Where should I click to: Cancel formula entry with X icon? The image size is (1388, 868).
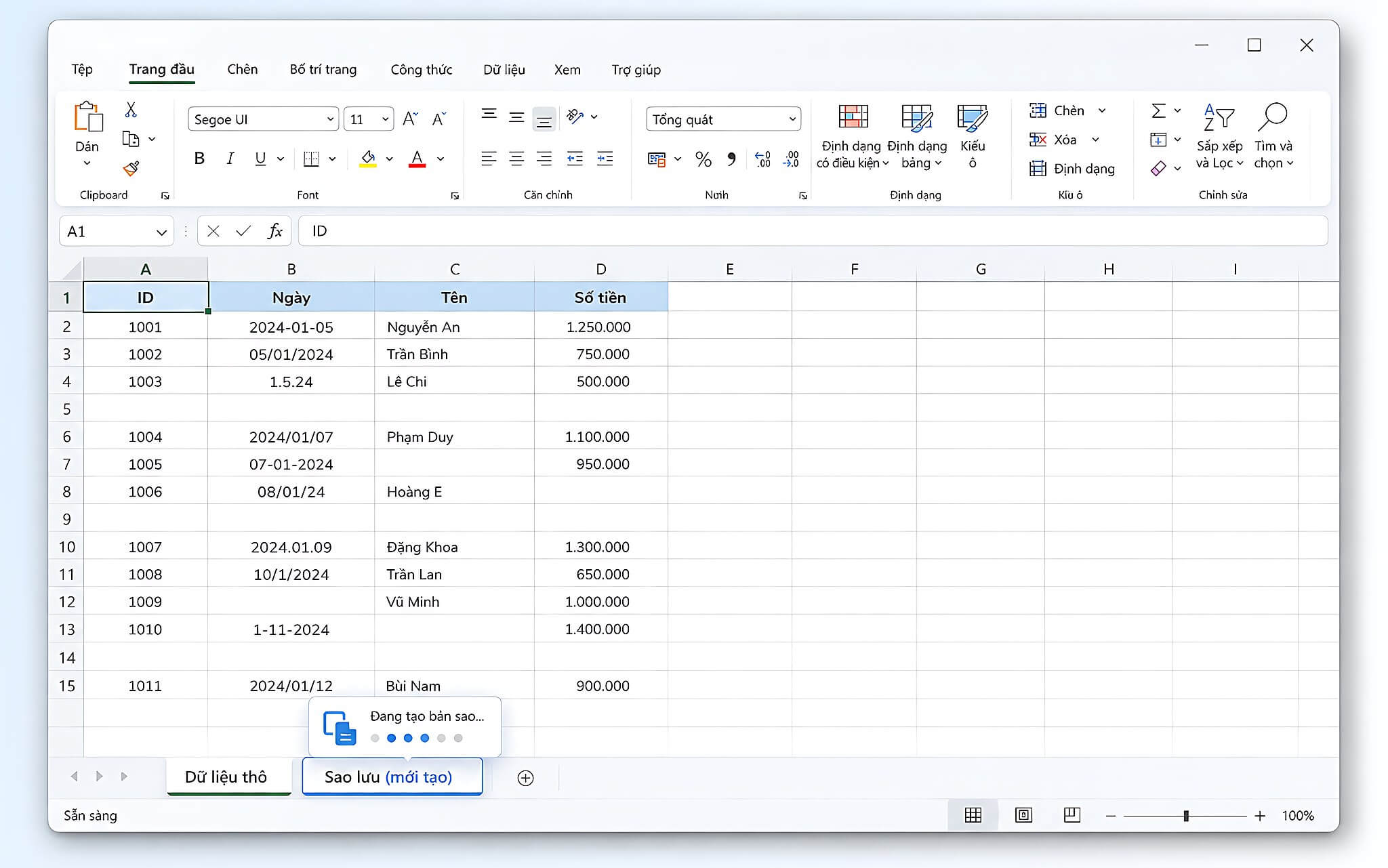pos(213,231)
